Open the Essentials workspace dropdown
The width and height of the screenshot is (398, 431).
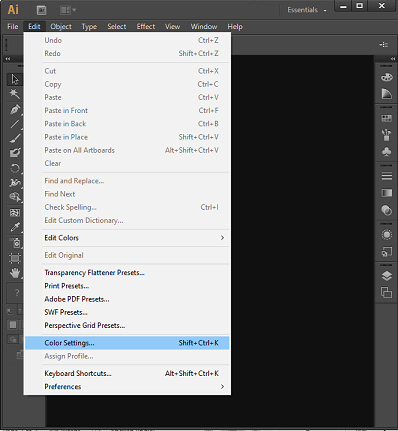307,10
